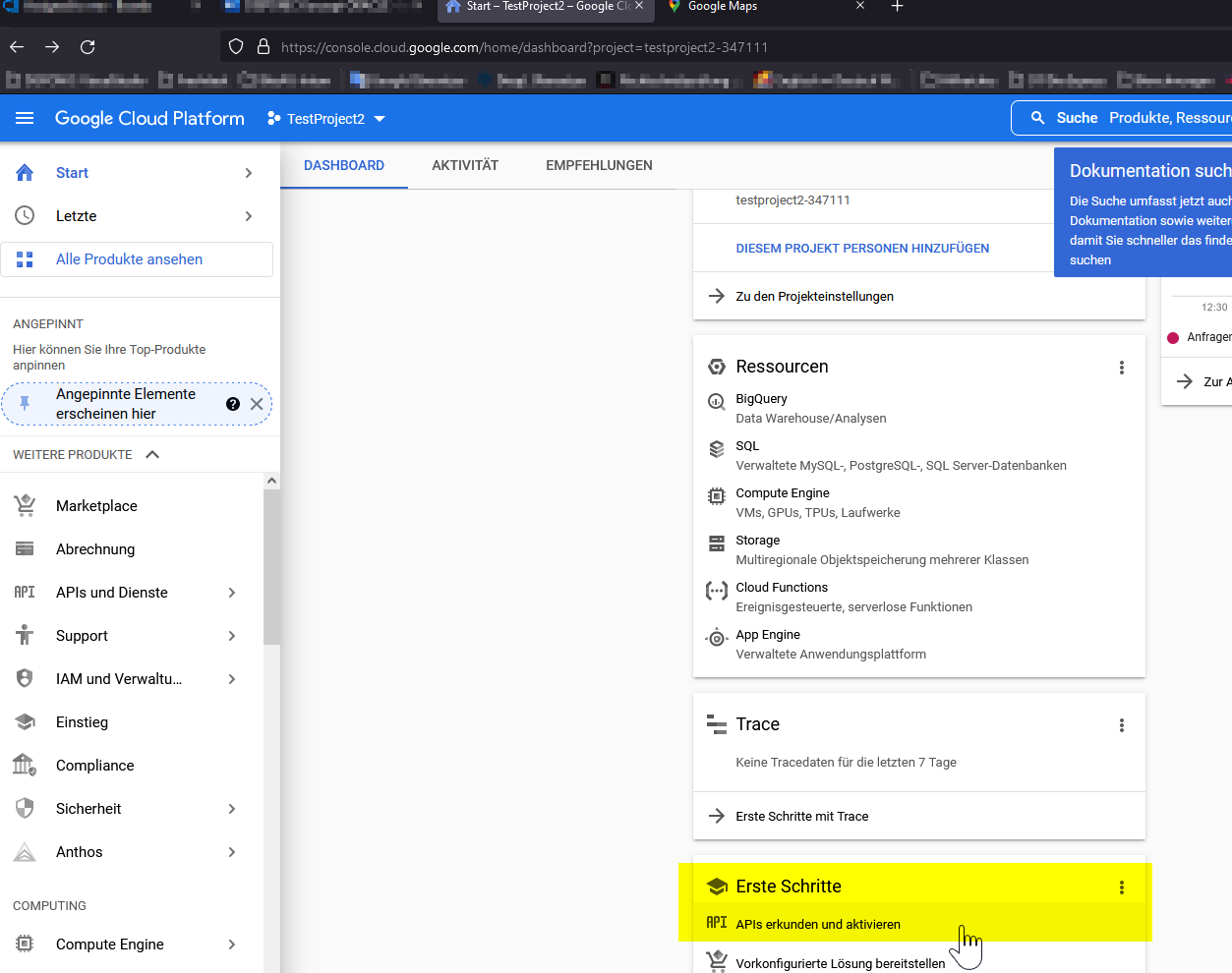Click Vorkonfigurierte Lösung bereitstellen link
This screenshot has height=973, width=1232.
[840, 964]
